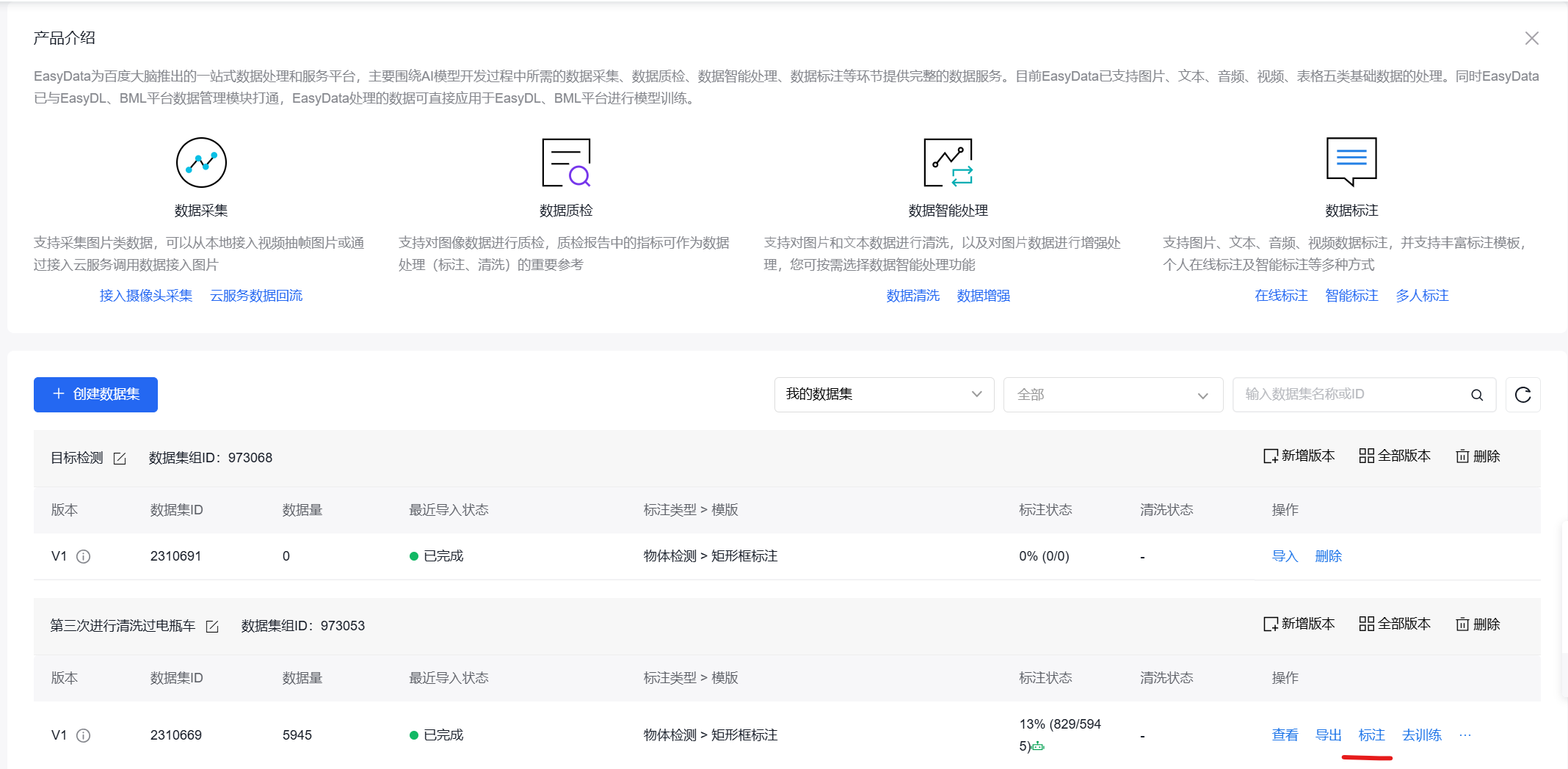Click 导入 for dataset 2310691
The image size is (1568, 769).
click(1284, 555)
